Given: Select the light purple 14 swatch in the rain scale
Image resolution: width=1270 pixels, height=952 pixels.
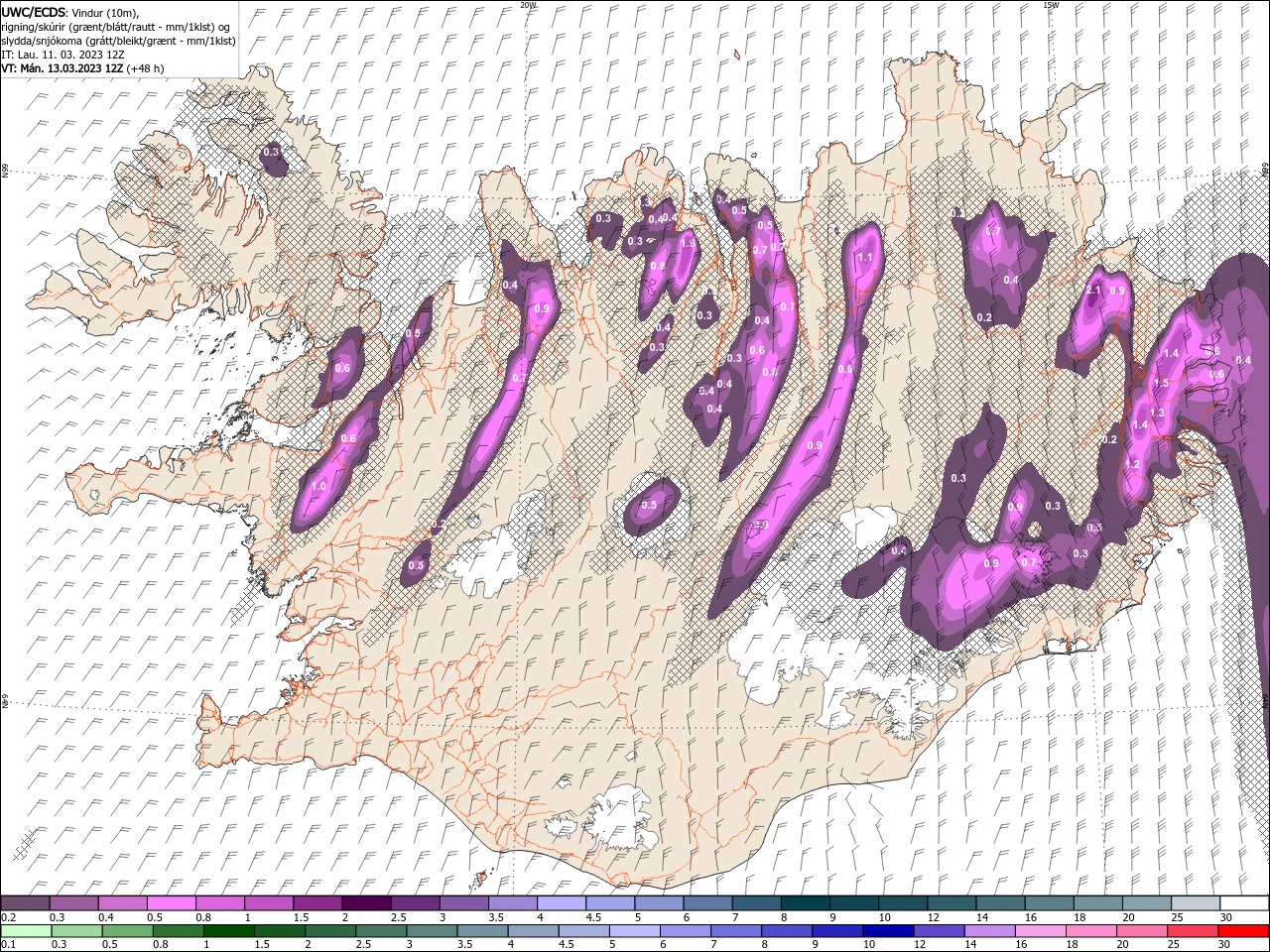Looking at the screenshot, I should pyautogui.click(x=990, y=931).
